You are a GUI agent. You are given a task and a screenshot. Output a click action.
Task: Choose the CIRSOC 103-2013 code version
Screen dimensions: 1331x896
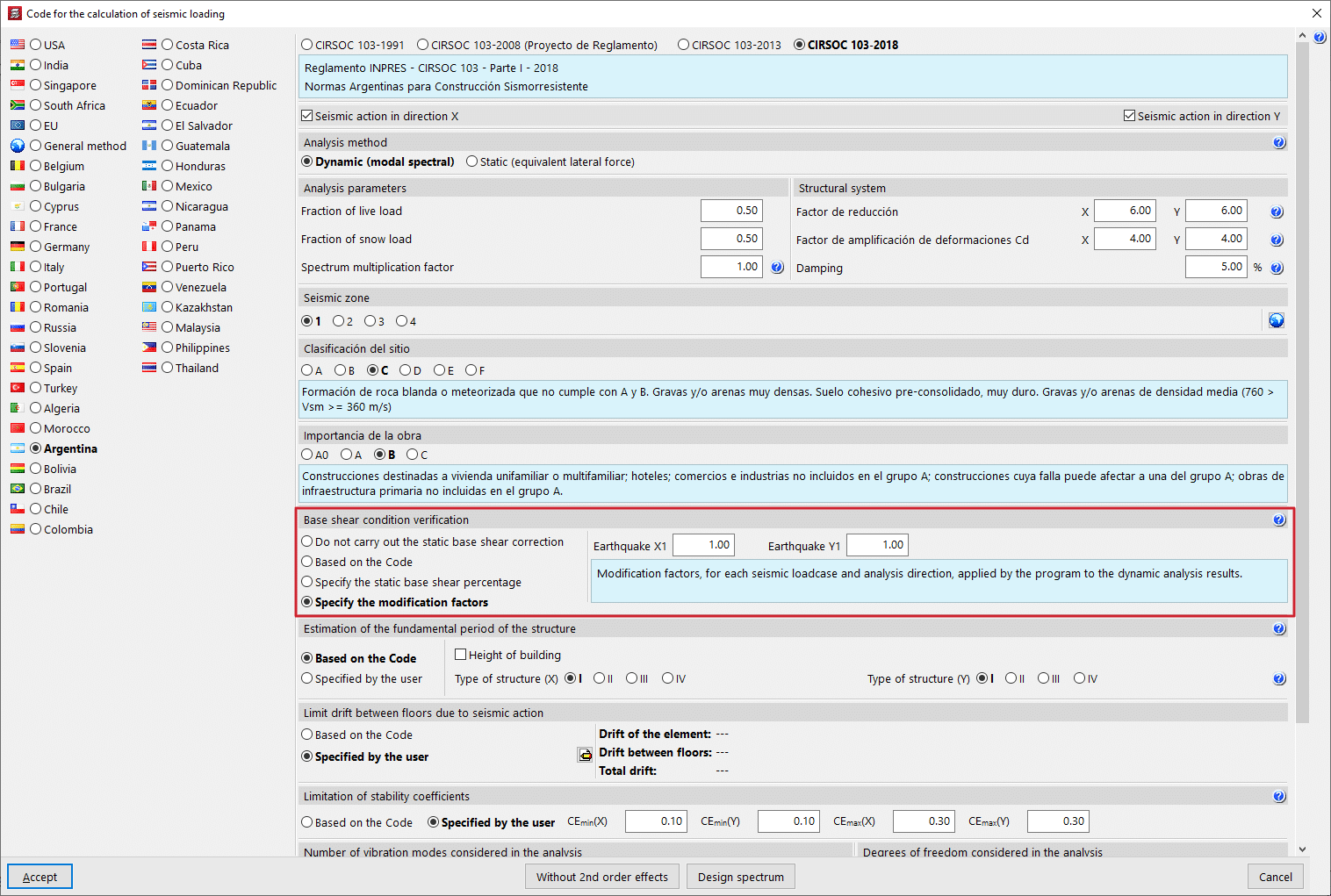[x=683, y=45]
